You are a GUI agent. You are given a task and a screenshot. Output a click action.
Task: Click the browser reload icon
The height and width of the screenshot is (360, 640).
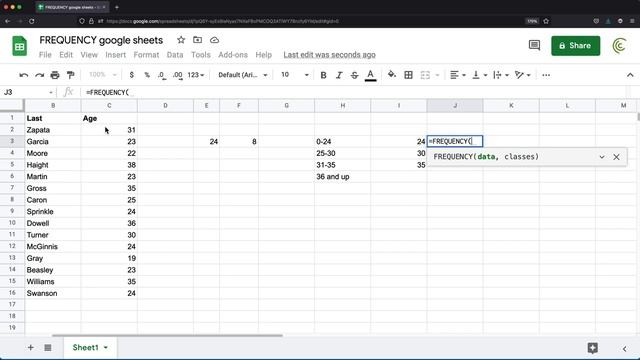(x=32, y=21)
